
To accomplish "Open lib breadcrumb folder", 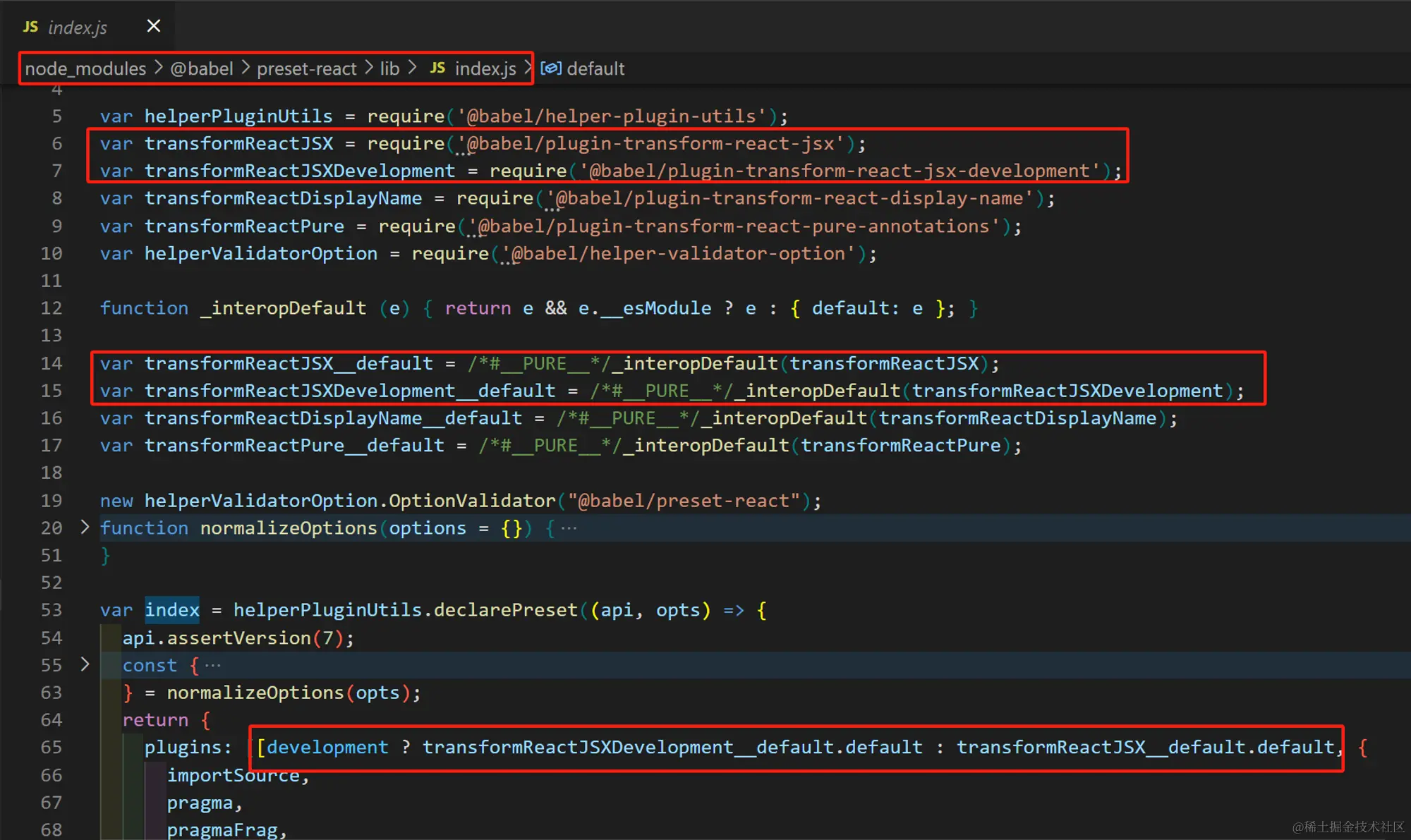I will point(389,68).
